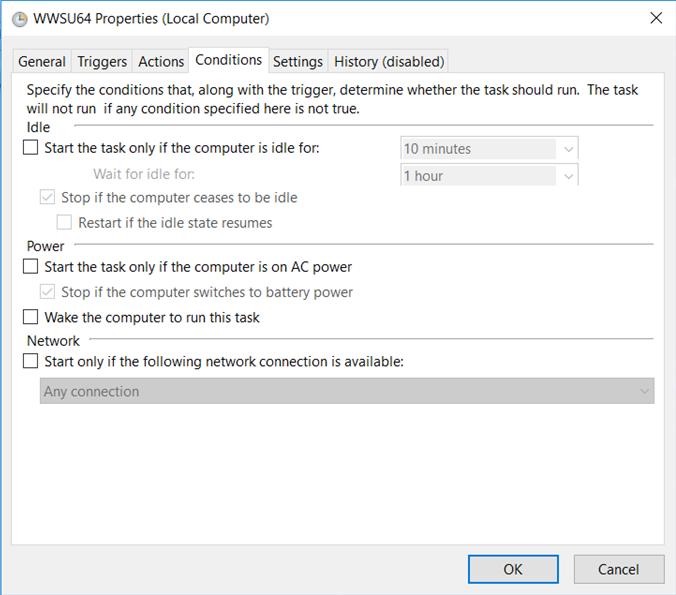Open the 10 minutes idle duration dropdown
Viewport: 676px width, 595px height.
[x=489, y=149]
